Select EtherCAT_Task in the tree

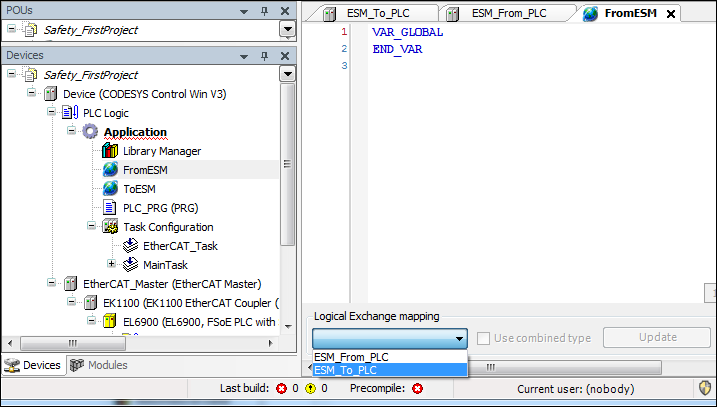tap(180, 246)
